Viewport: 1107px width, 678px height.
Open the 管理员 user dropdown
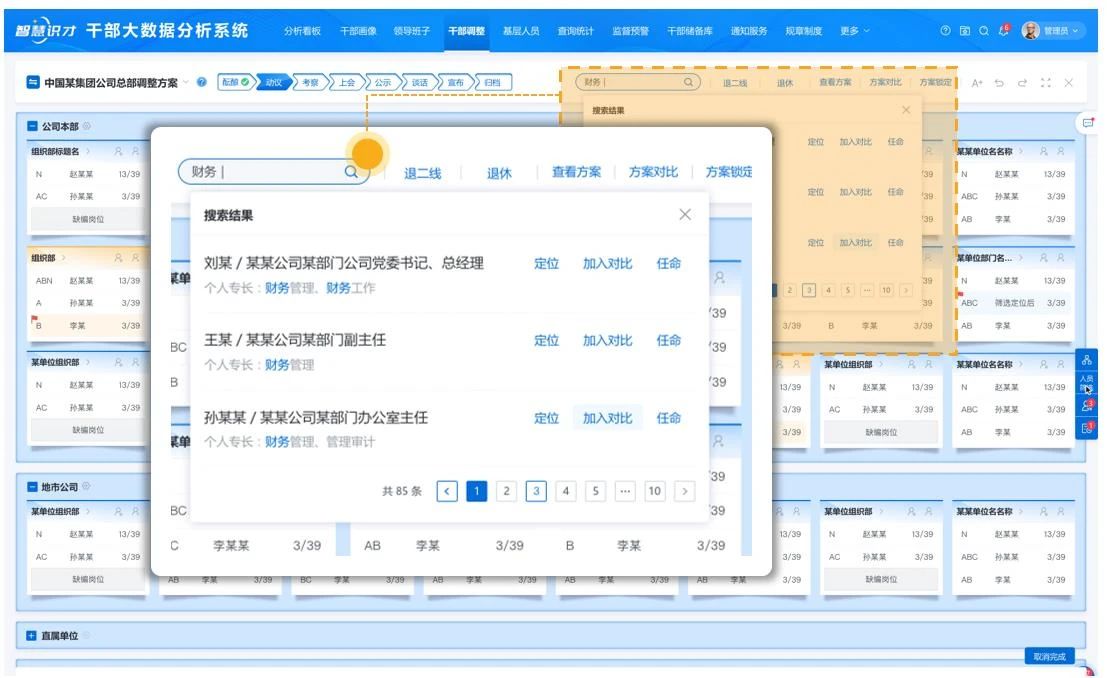pos(1052,31)
